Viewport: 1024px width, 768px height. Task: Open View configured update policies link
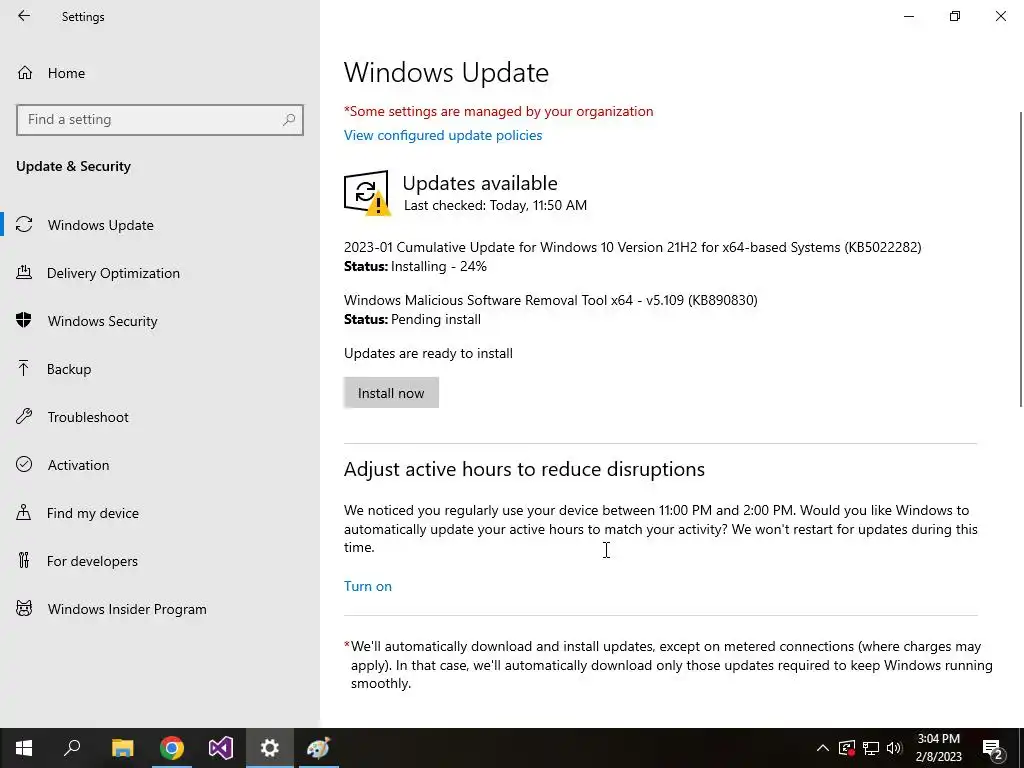tap(443, 135)
